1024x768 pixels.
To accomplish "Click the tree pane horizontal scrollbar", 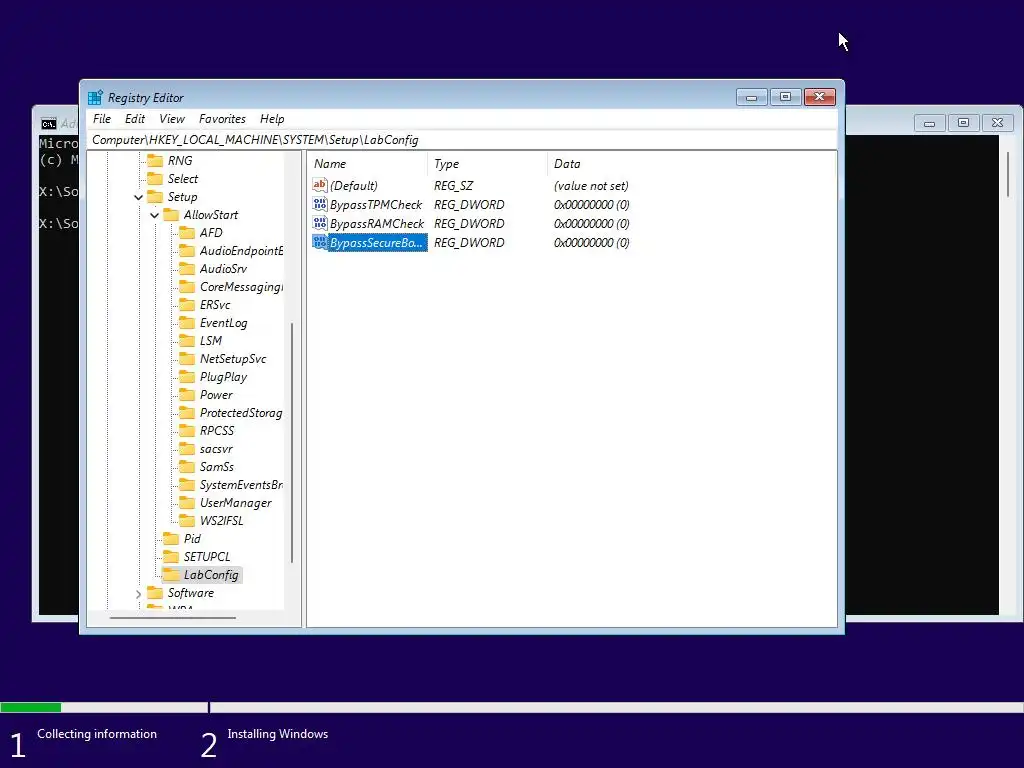I will (172, 617).
